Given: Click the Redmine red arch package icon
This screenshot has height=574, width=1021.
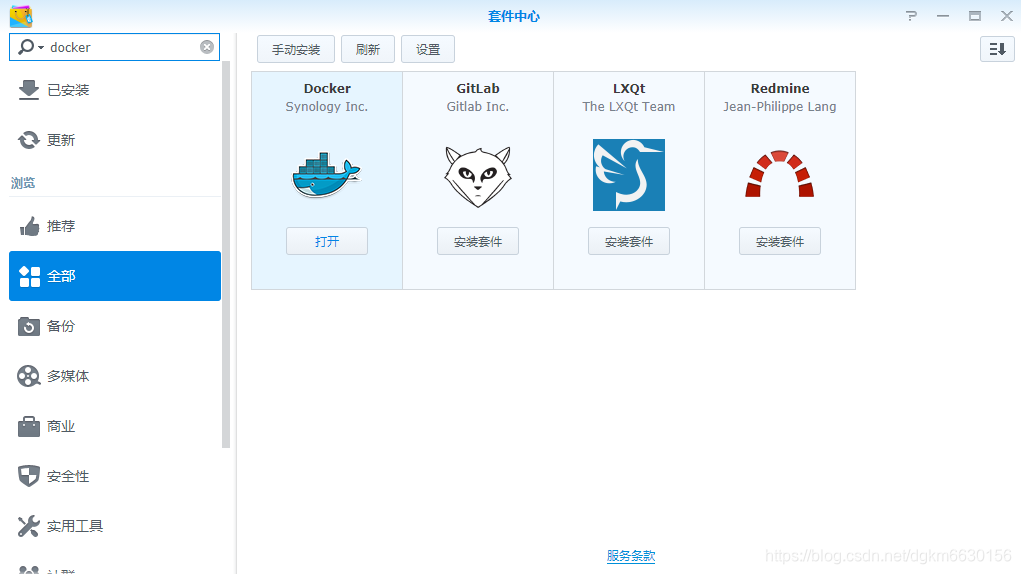Looking at the screenshot, I should tap(779, 174).
